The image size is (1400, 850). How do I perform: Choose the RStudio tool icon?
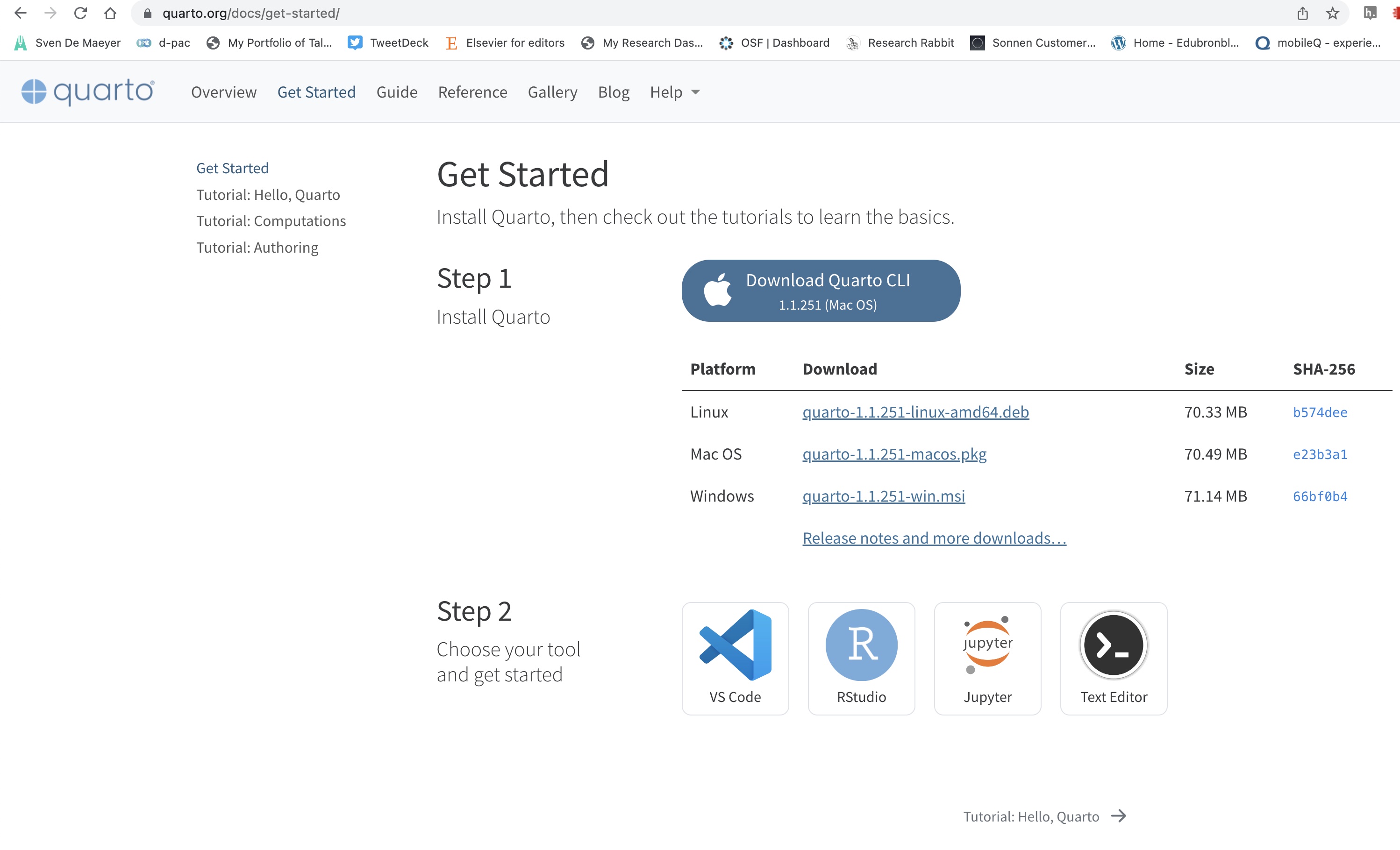tap(861, 645)
